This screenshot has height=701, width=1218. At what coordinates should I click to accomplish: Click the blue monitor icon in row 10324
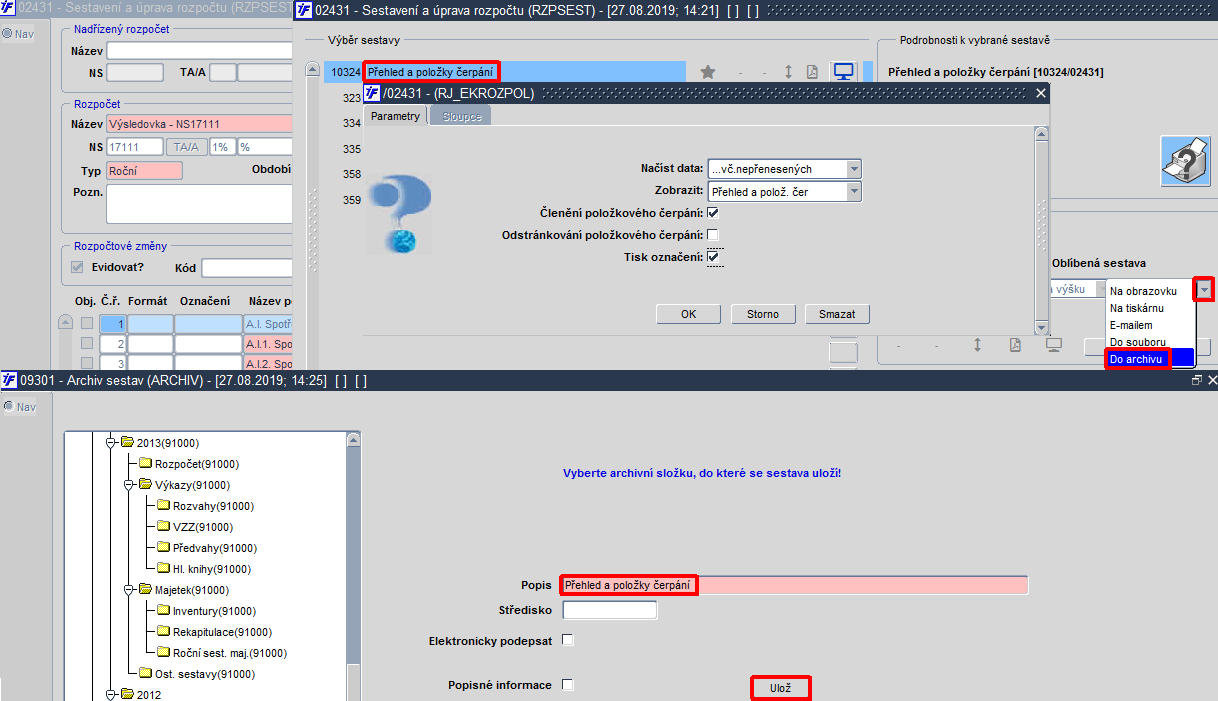(844, 72)
